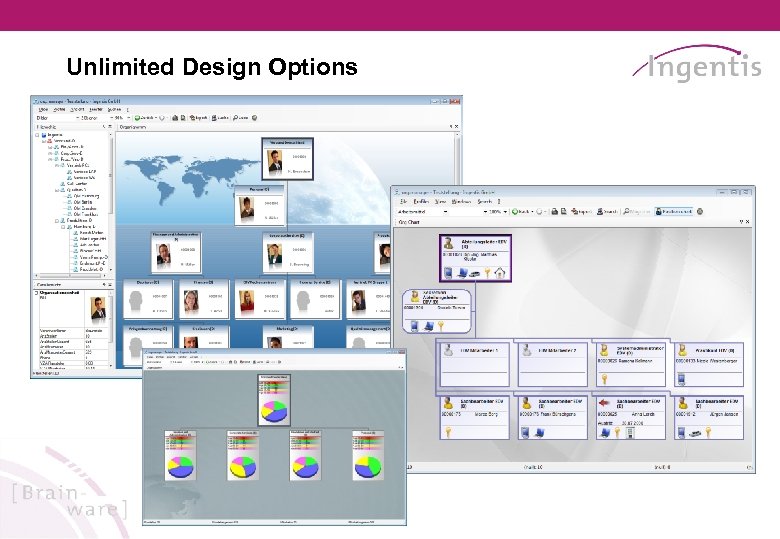Viewport: 780px width, 539px height.
Task: Click laptop icon in rounded assistant box
Action: (x=428, y=326)
